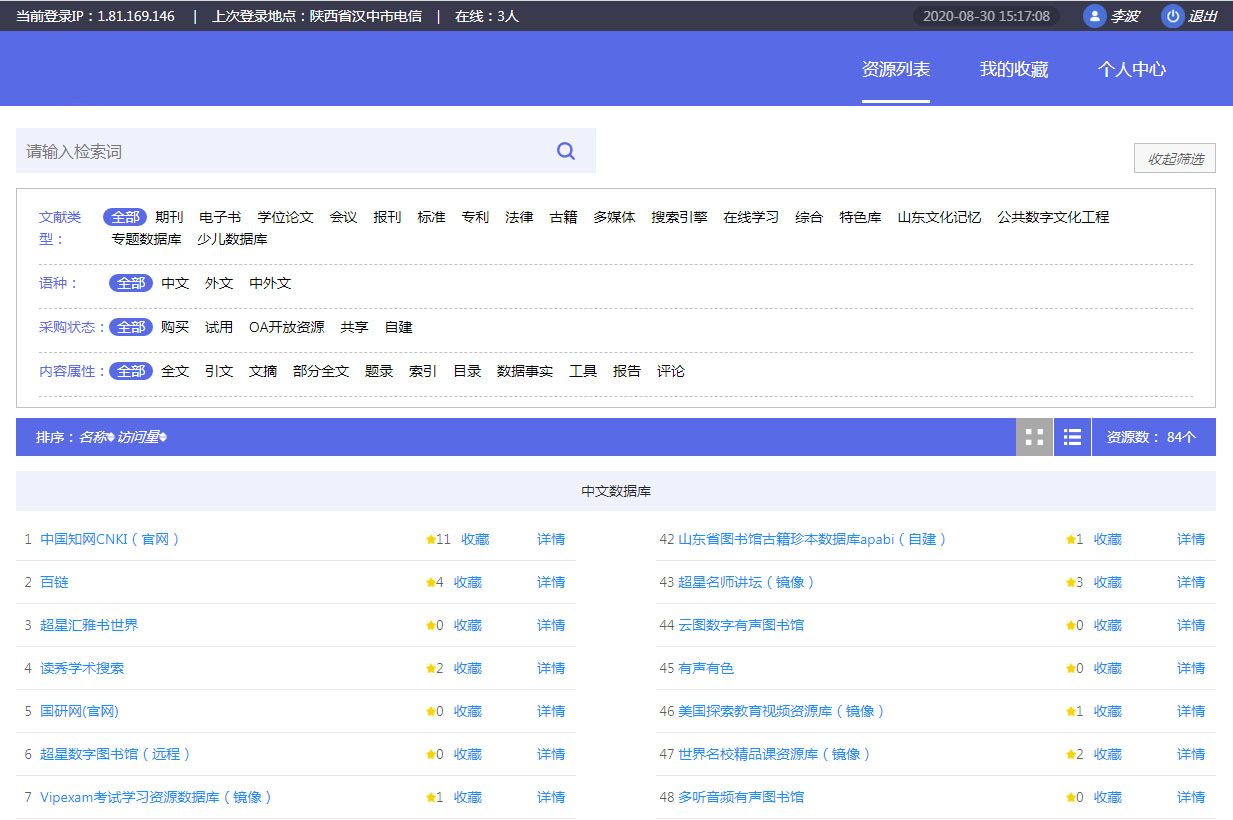Open 读秀学术搜索 database link
This screenshot has height=820, width=1233.
82,668
